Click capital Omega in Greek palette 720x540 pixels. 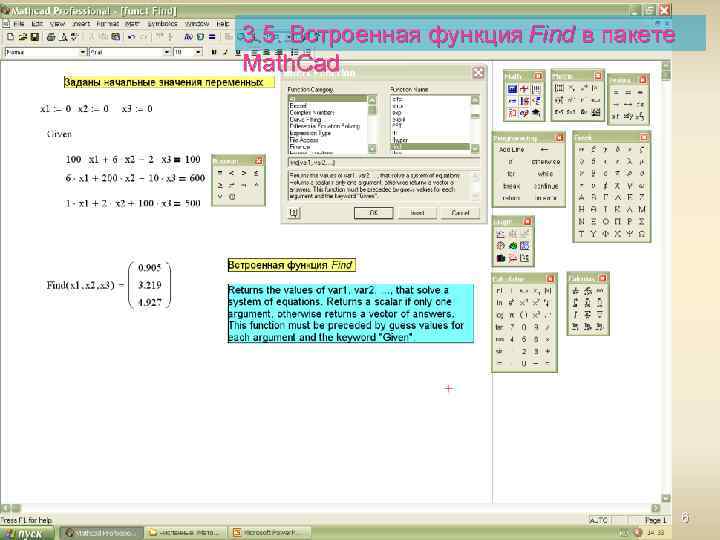point(641,233)
